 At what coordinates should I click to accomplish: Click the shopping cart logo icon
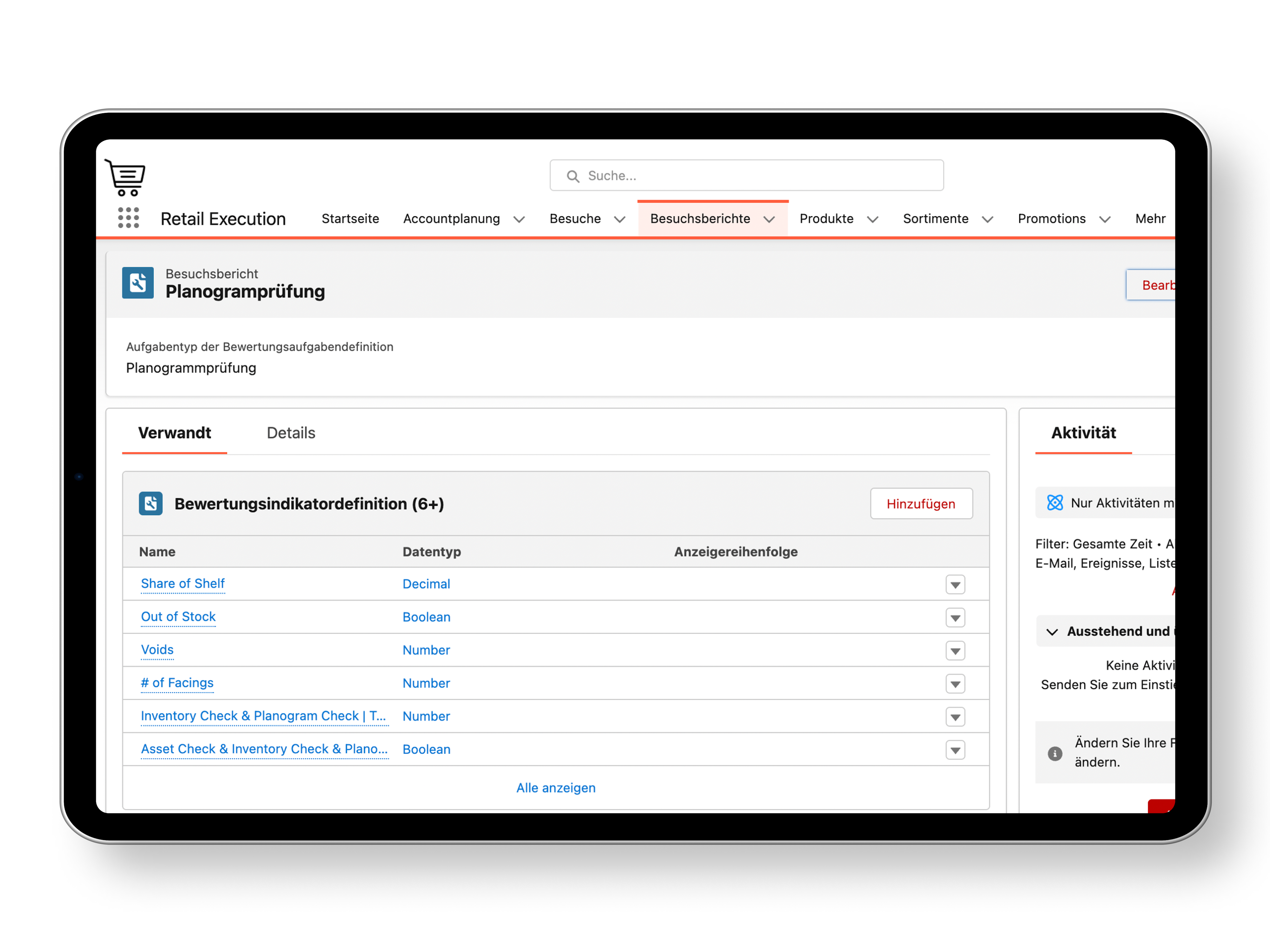coord(125,177)
